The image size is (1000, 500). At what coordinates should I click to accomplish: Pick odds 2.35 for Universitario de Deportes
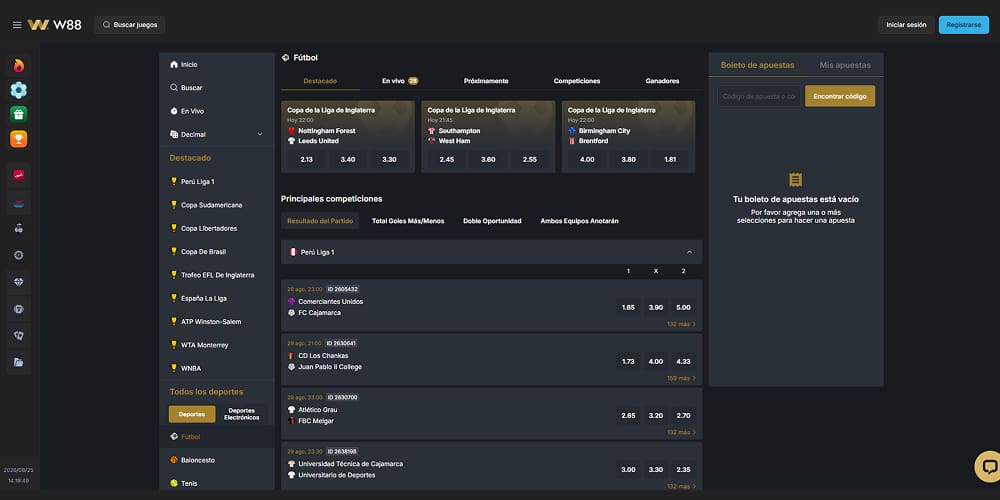pyautogui.click(x=683, y=470)
